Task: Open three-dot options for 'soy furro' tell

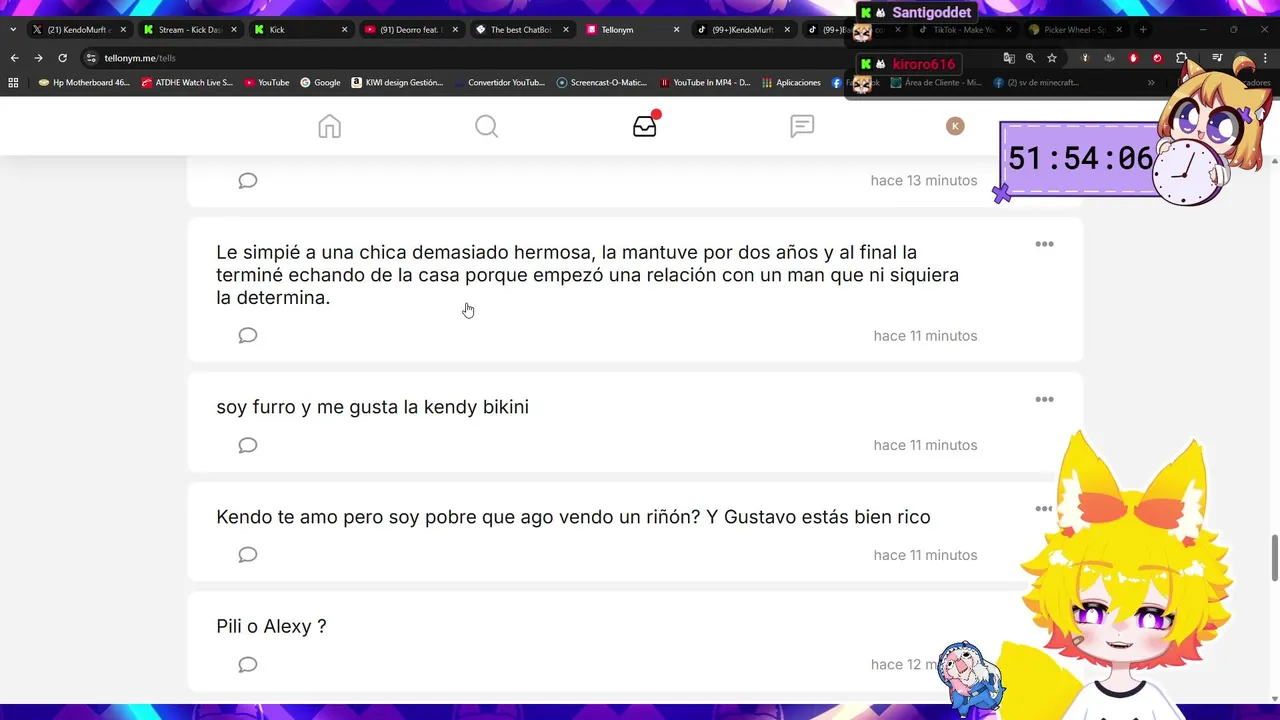Action: click(x=1044, y=399)
